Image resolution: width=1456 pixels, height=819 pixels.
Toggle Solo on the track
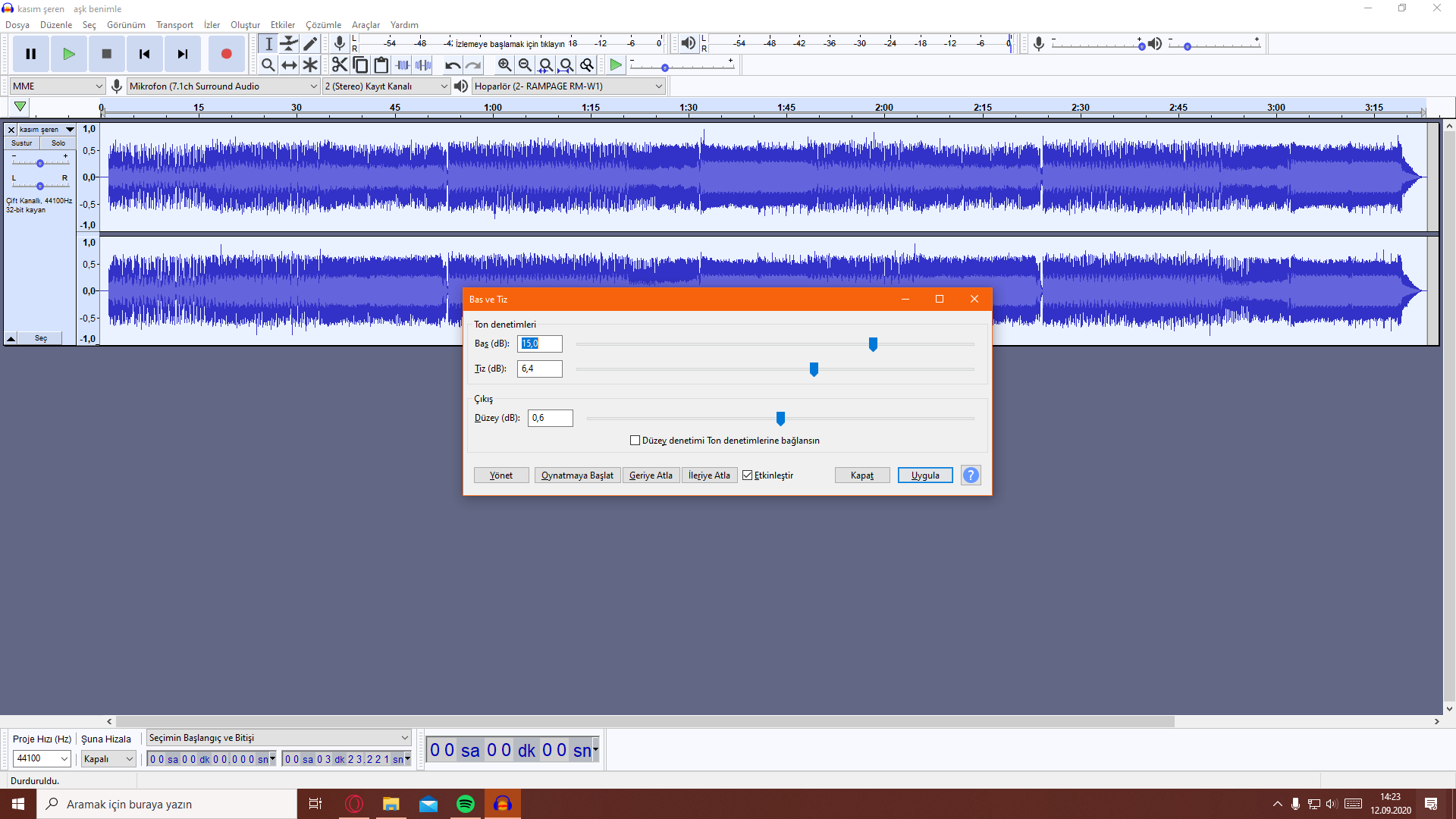(58, 143)
